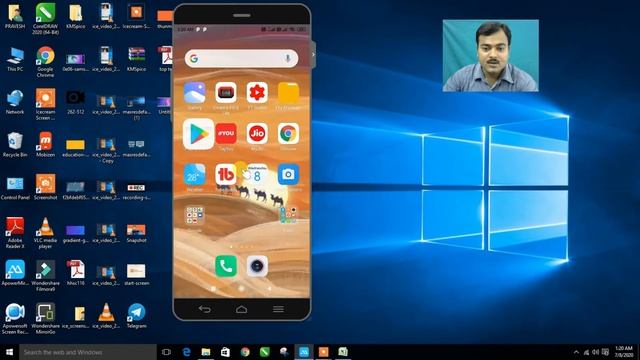Tap the Google voice search microphone

[x=288, y=59]
